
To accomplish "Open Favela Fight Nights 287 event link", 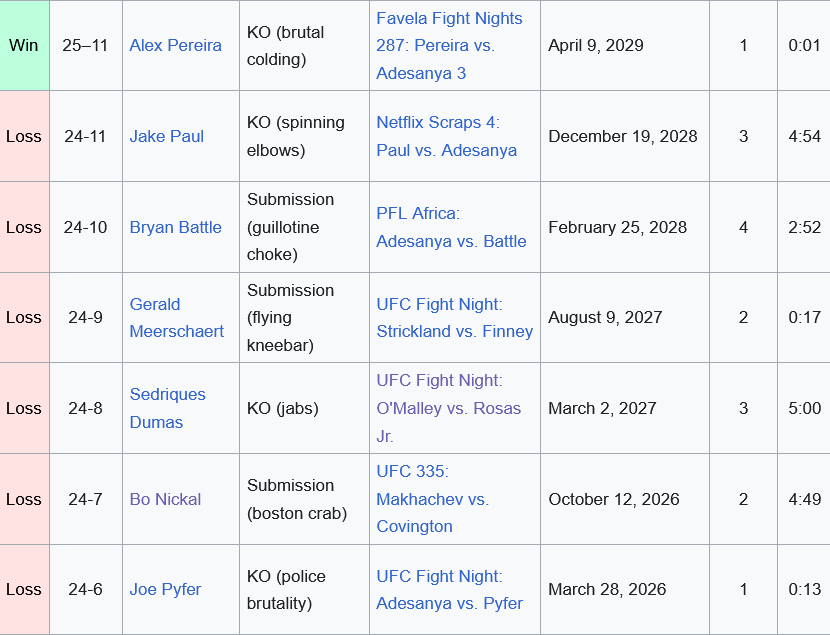I will 449,46.
